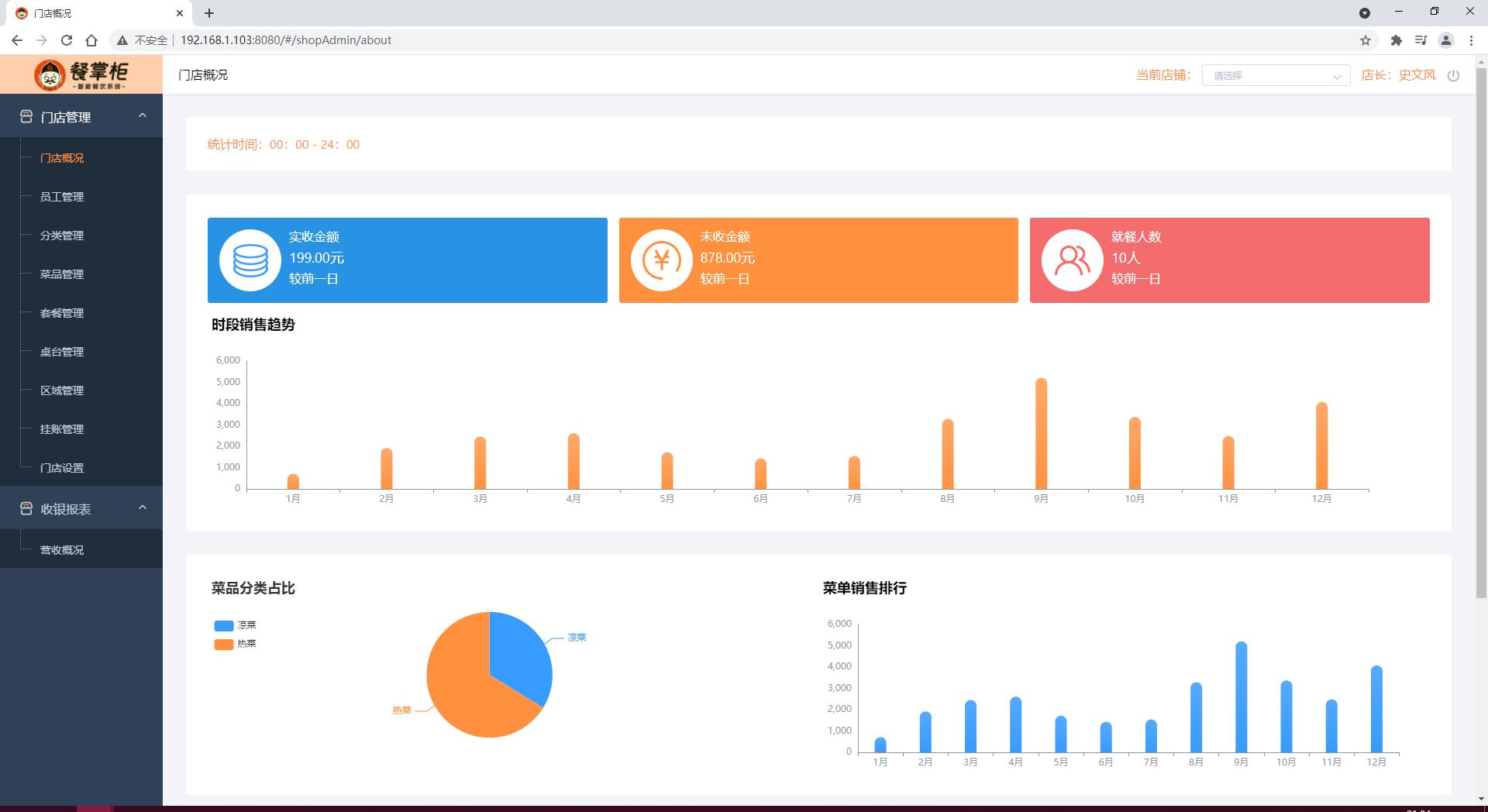The width and height of the screenshot is (1488, 812).
Task: Click the page vertical scrollbar thumb
Action: pyautogui.click(x=1481, y=333)
